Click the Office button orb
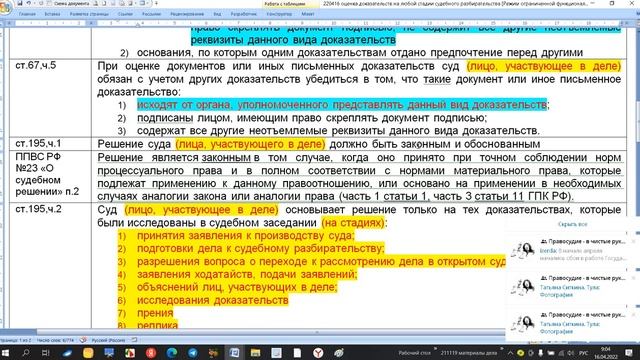The width and height of the screenshot is (640, 360). click(5, 7)
